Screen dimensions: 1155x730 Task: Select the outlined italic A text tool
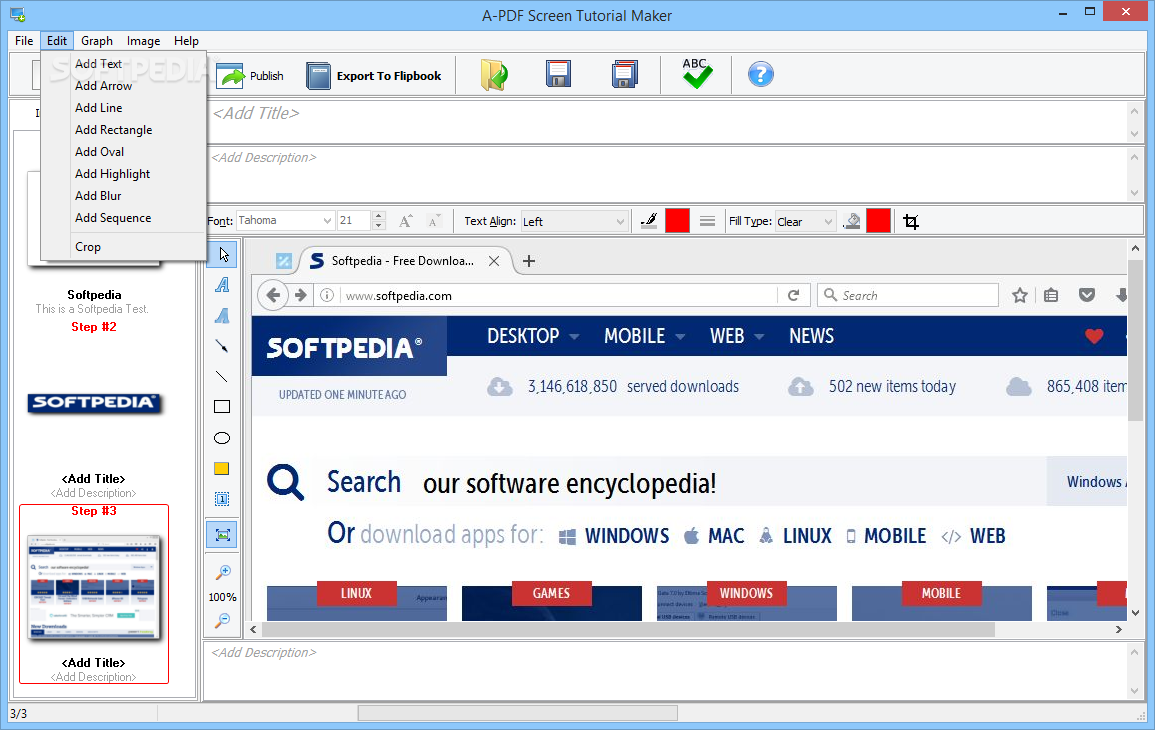(222, 285)
